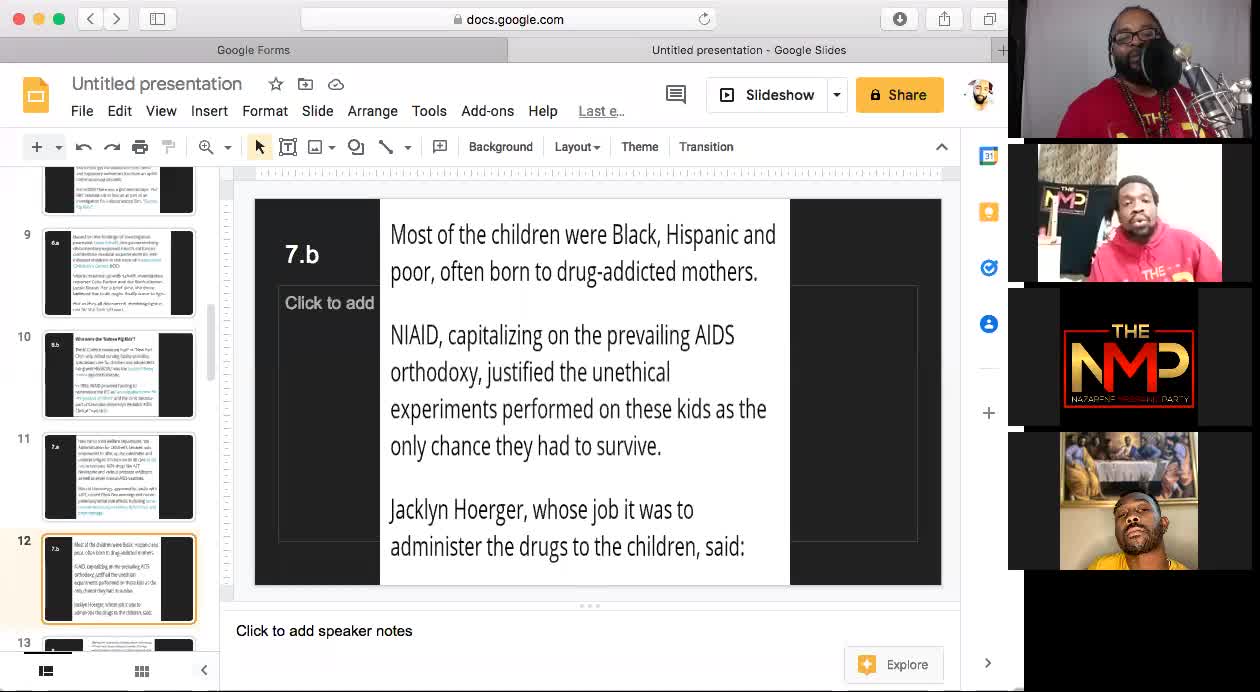Add a comment from toolbar
1260x692 pixels.
[440, 147]
